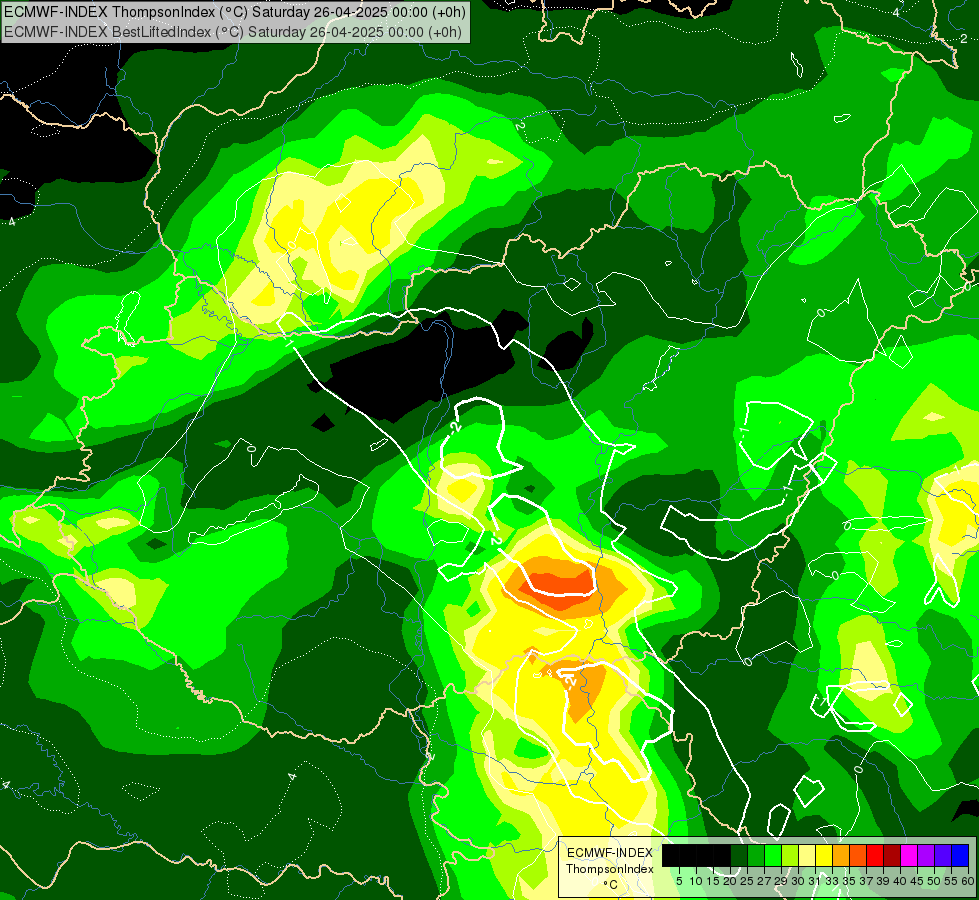Click the legend tick value 15
The image size is (979, 900).
(713, 881)
